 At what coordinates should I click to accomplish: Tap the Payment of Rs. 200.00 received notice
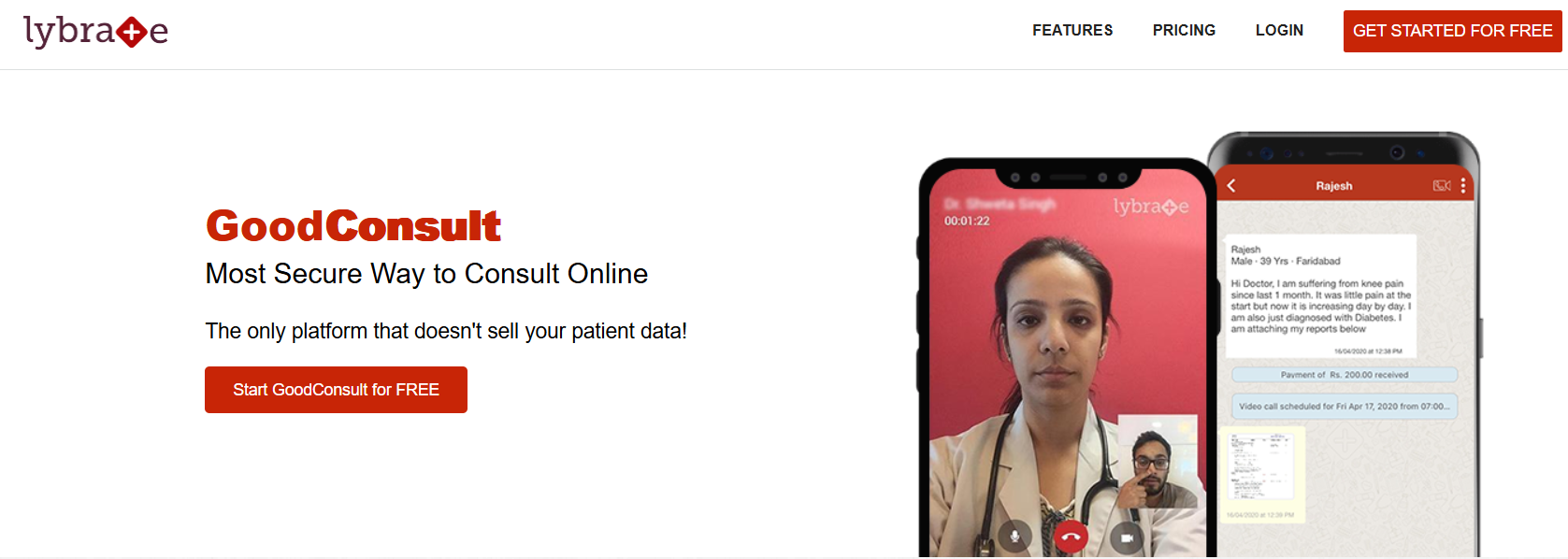1345,375
